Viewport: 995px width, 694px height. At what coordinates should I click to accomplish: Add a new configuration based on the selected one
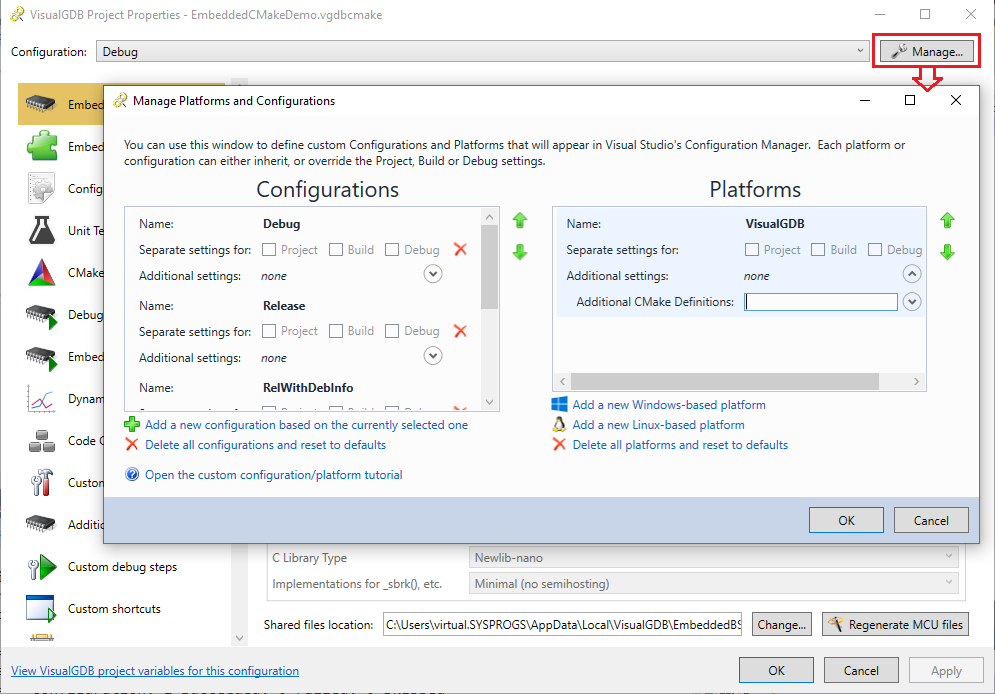click(x=306, y=424)
